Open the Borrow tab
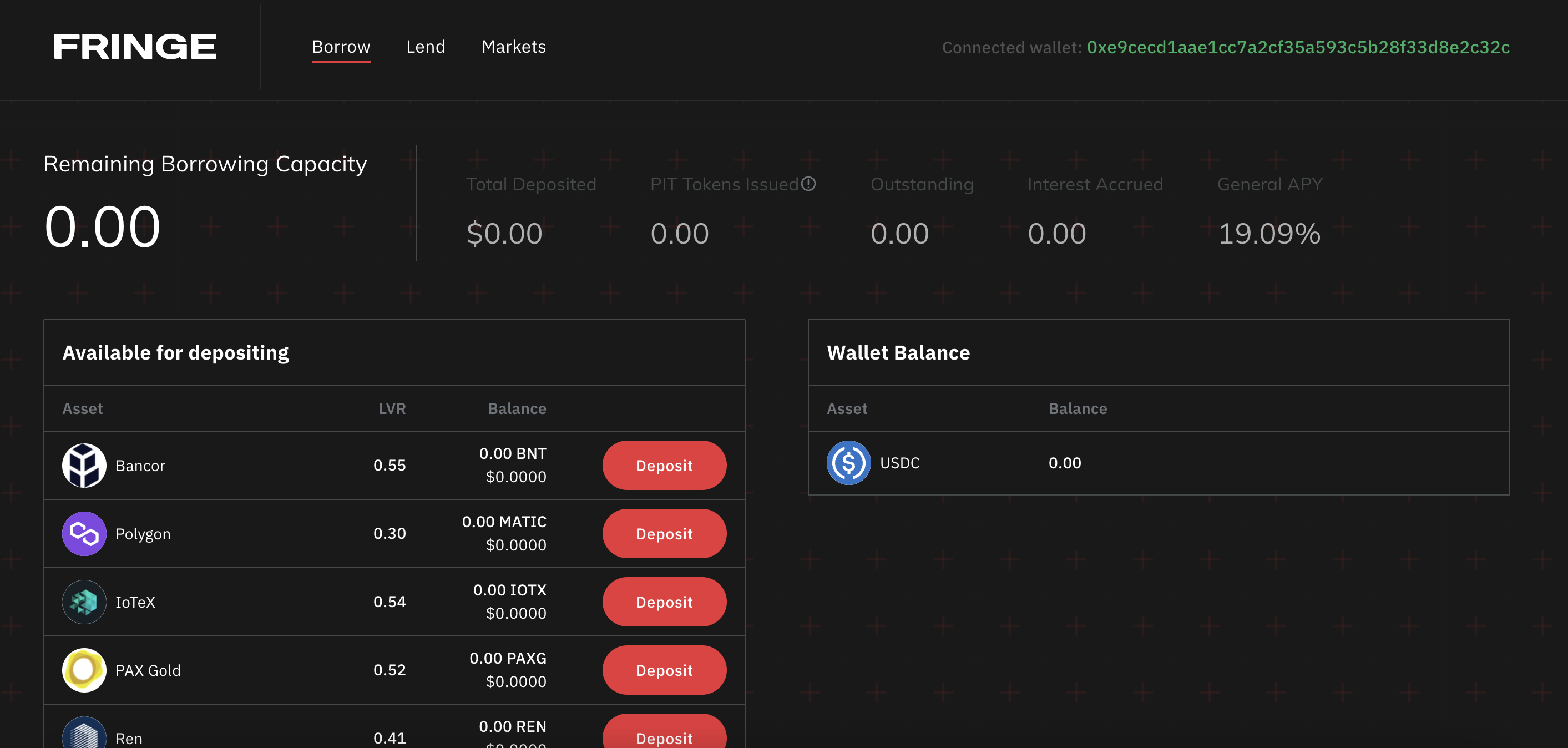The height and width of the screenshot is (748, 1568). point(341,47)
